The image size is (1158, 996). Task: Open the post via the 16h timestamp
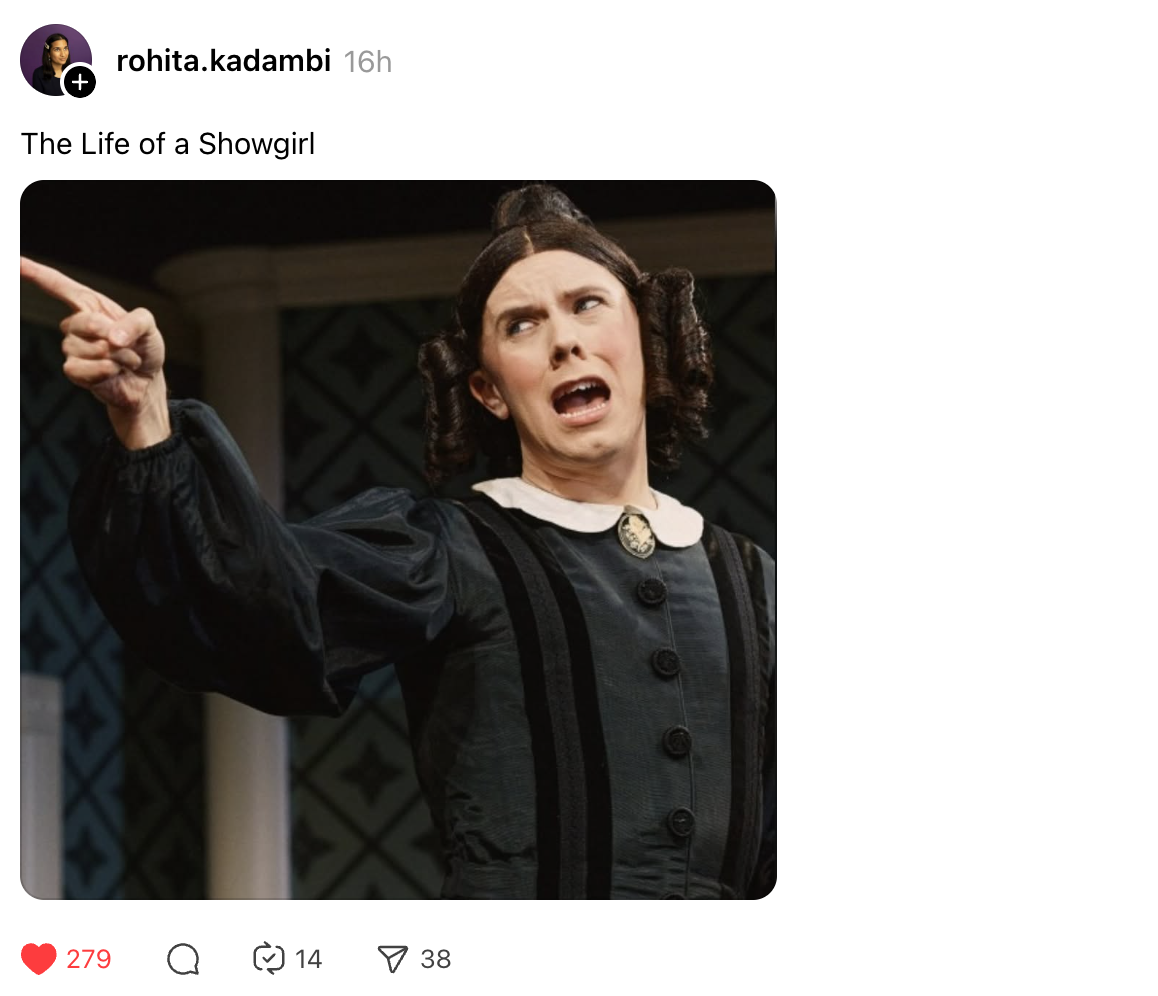pyautogui.click(x=368, y=62)
